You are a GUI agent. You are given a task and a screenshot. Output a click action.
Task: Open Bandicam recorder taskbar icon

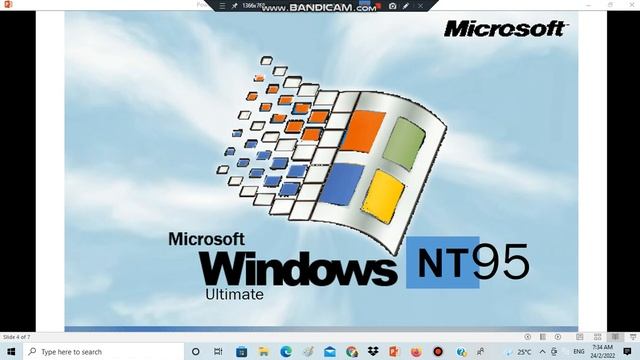pos(438,351)
